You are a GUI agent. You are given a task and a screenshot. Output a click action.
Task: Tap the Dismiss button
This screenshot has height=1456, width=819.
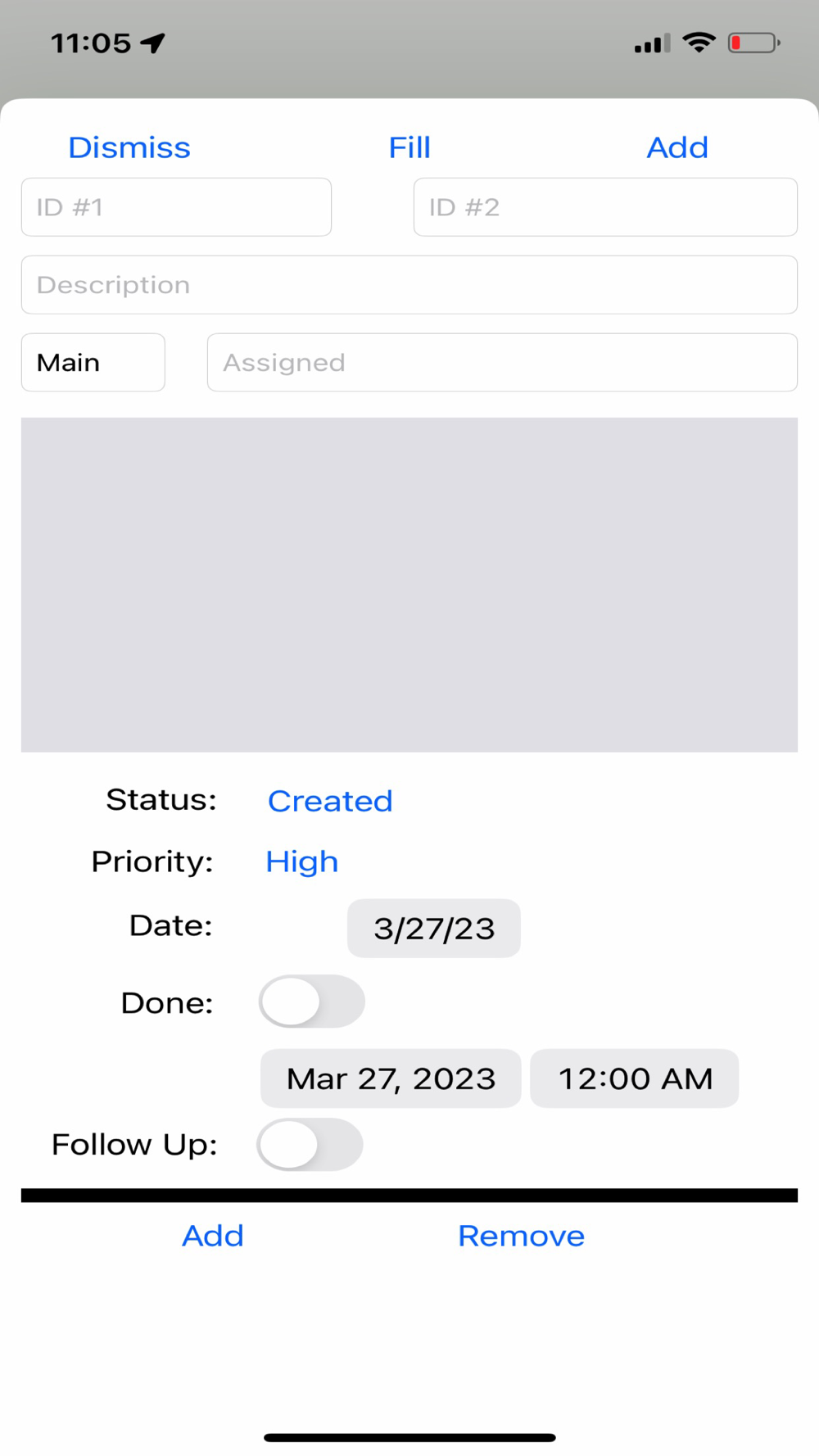[x=129, y=147]
